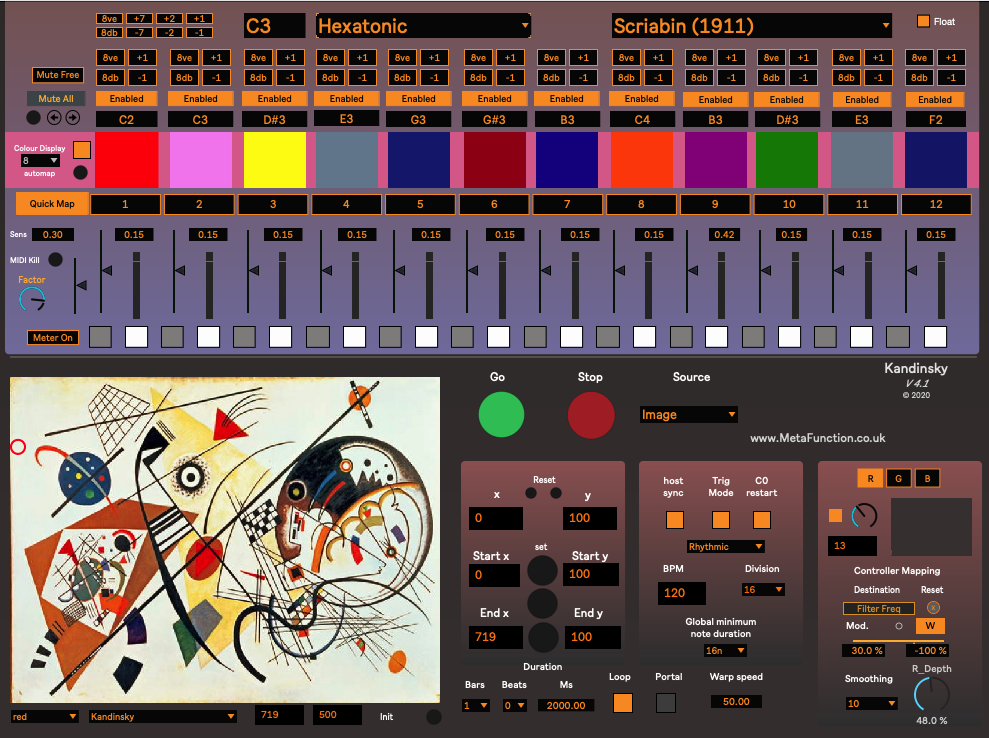The image size is (989, 738).
Task: Click the Init round button
Action: click(434, 717)
